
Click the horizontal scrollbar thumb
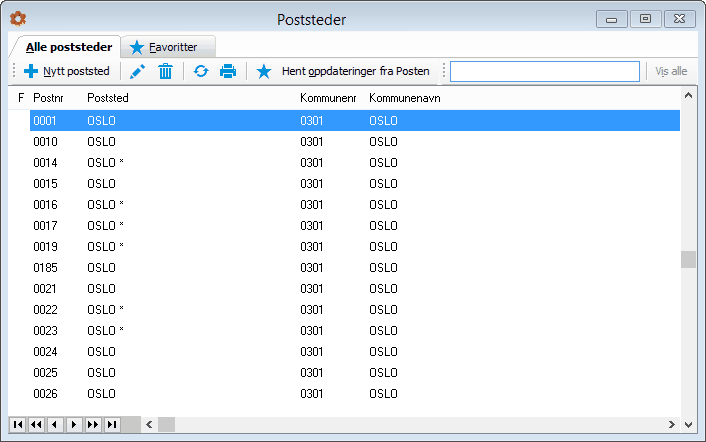pyautogui.click(x=166, y=424)
